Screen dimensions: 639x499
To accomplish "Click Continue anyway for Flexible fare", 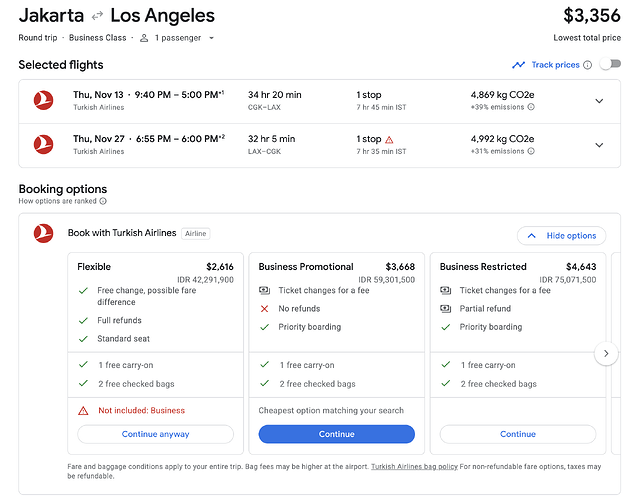I will coord(155,434).
